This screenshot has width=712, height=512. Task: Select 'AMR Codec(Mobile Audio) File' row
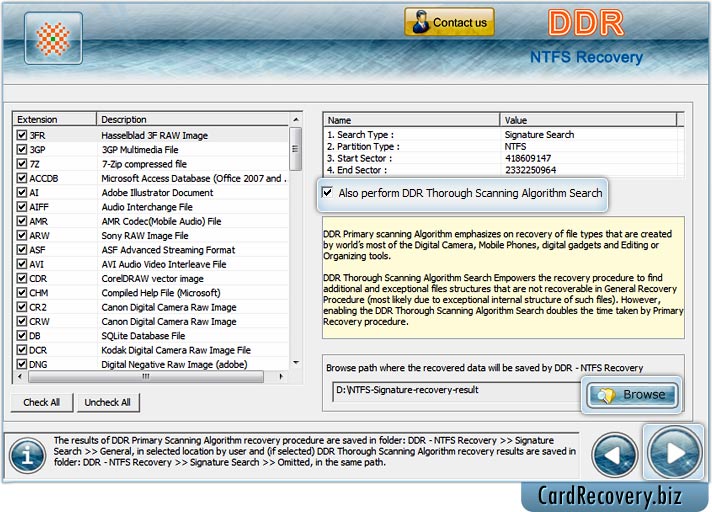pos(151,221)
